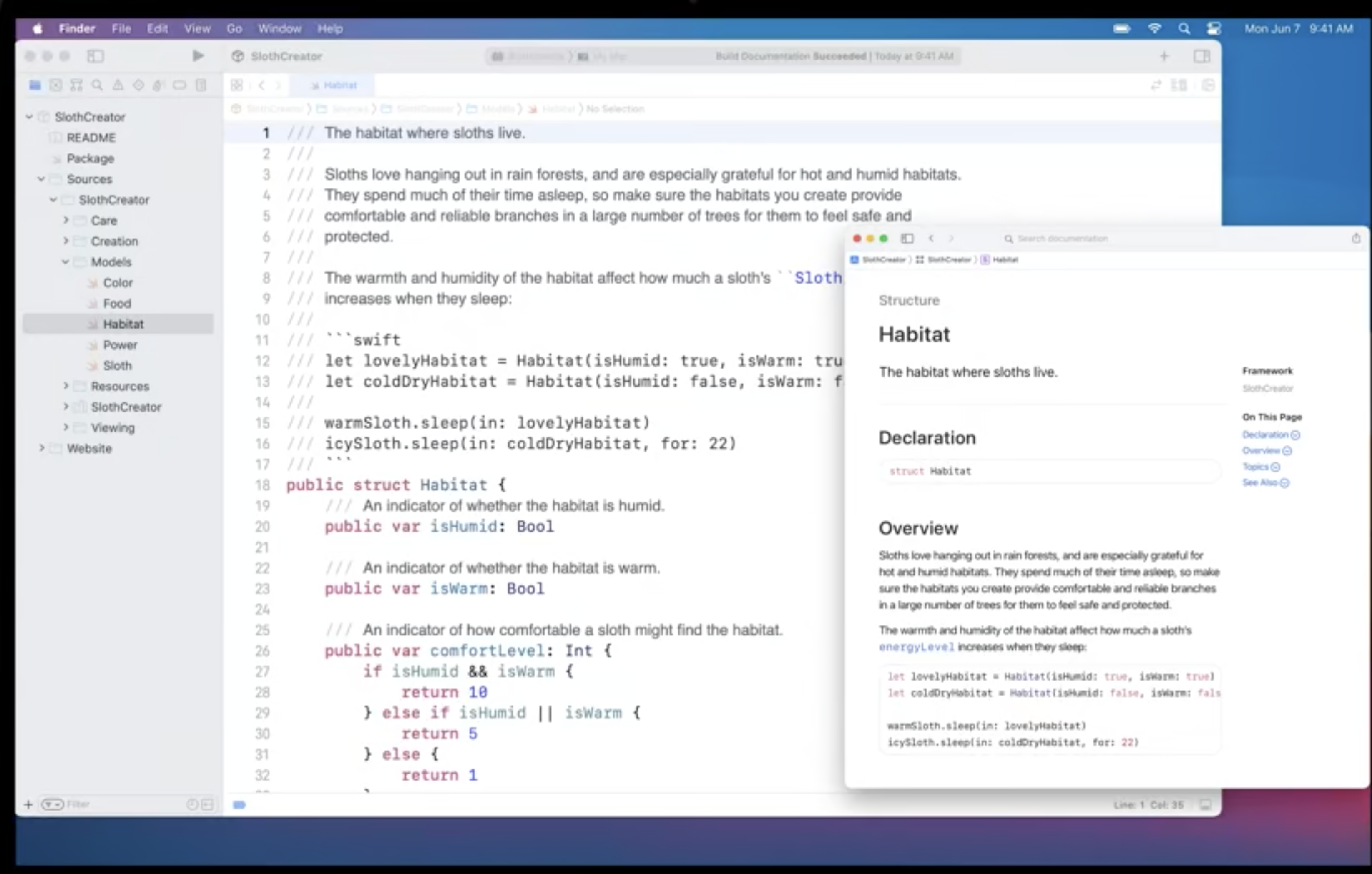Open the Window menu
The width and height of the screenshot is (1372, 874).
(x=279, y=28)
